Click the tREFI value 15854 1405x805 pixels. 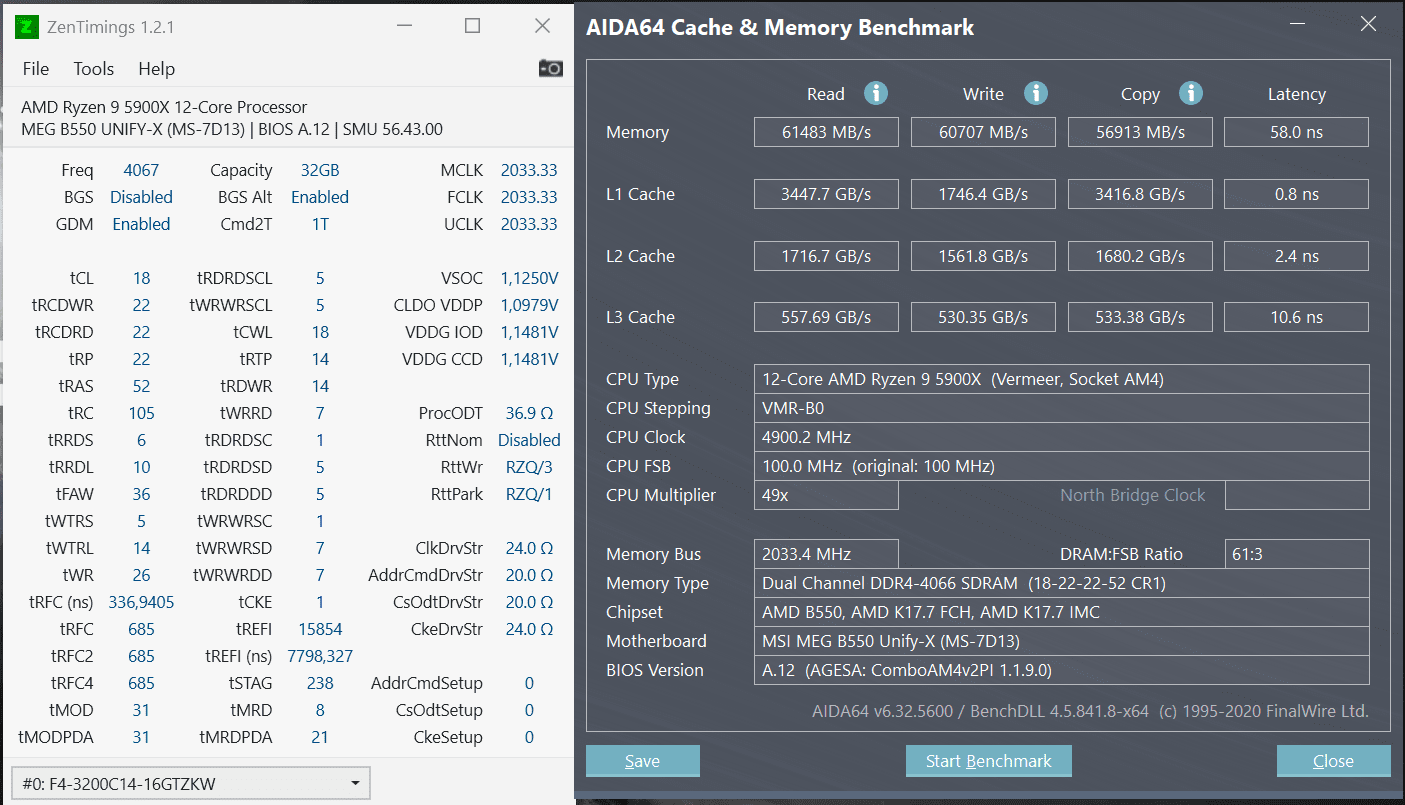click(x=320, y=629)
